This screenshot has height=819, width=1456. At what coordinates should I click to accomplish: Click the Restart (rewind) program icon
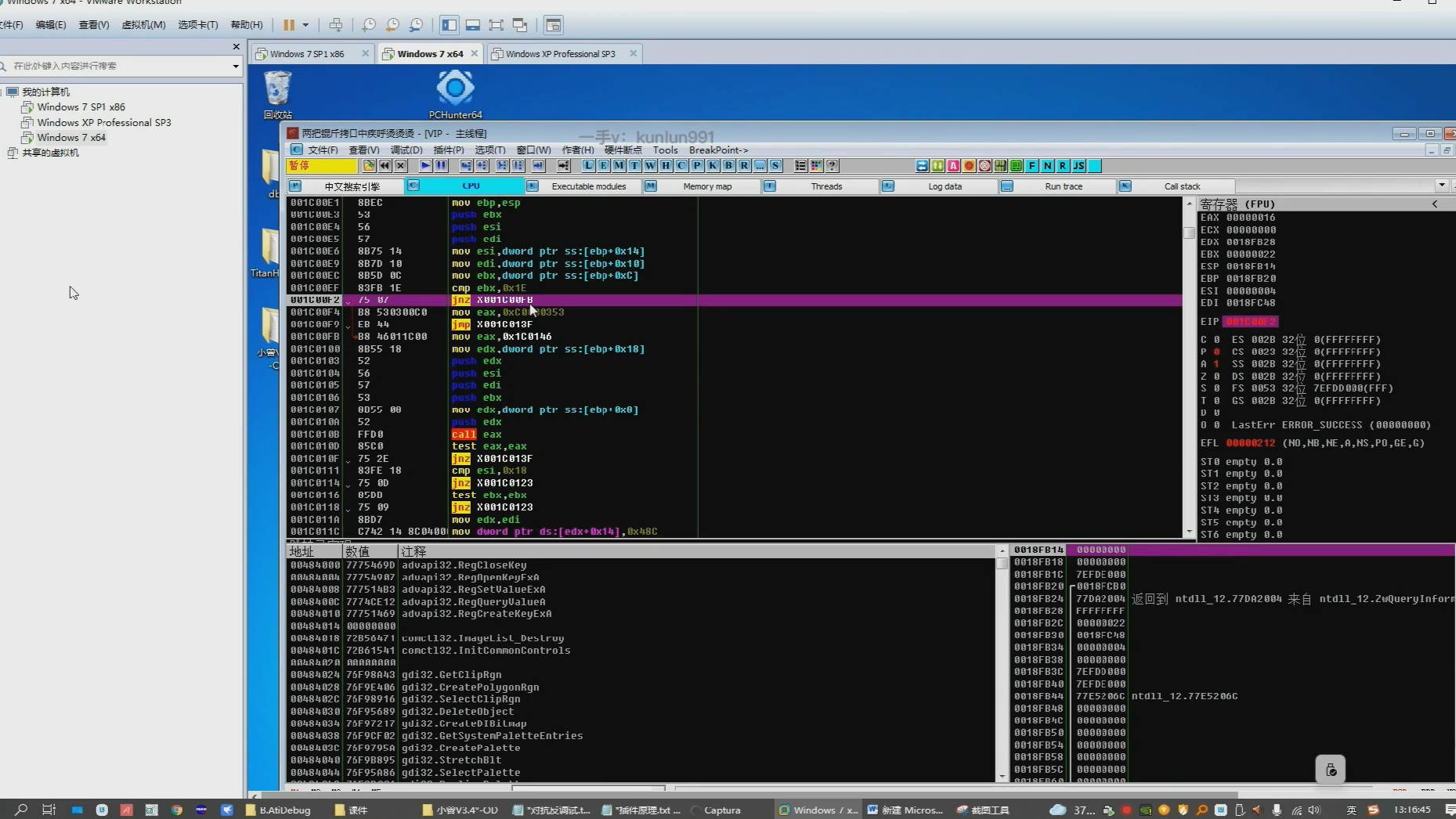(x=385, y=166)
